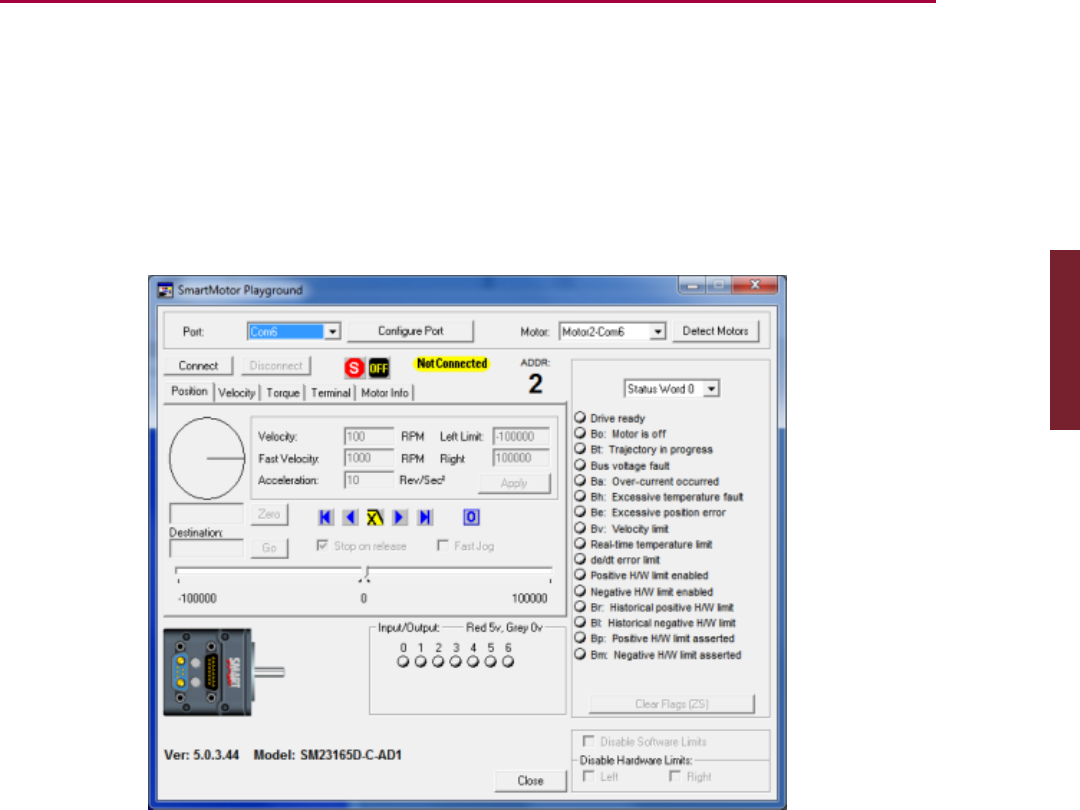The image size is (1080, 810).
Task: Click the SmartMotor Playground title icon
Action: (165, 290)
